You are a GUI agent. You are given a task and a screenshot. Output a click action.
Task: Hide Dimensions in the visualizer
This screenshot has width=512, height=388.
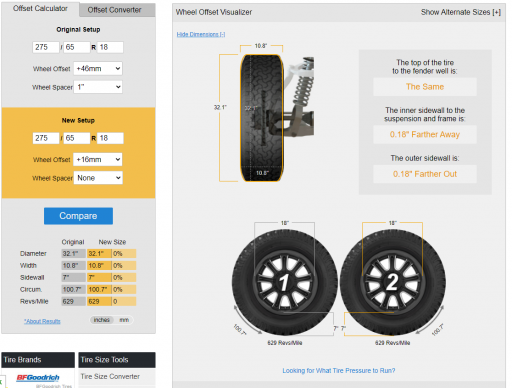point(201,34)
